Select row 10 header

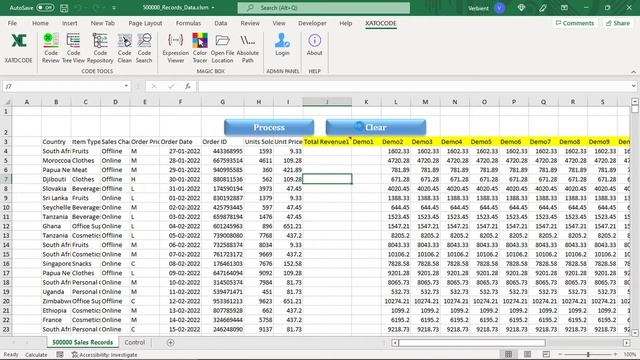click(6, 207)
